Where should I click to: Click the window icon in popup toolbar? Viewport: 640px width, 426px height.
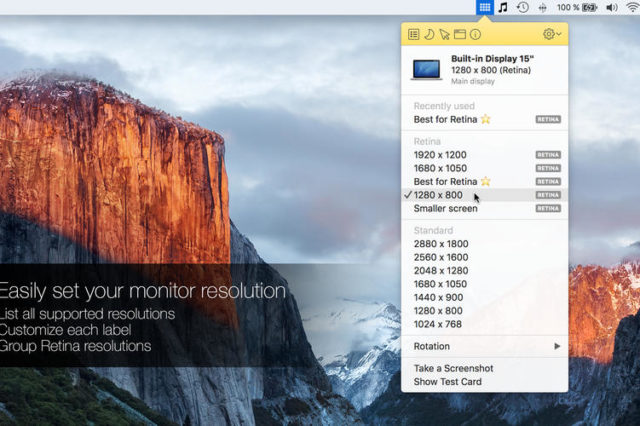point(460,34)
